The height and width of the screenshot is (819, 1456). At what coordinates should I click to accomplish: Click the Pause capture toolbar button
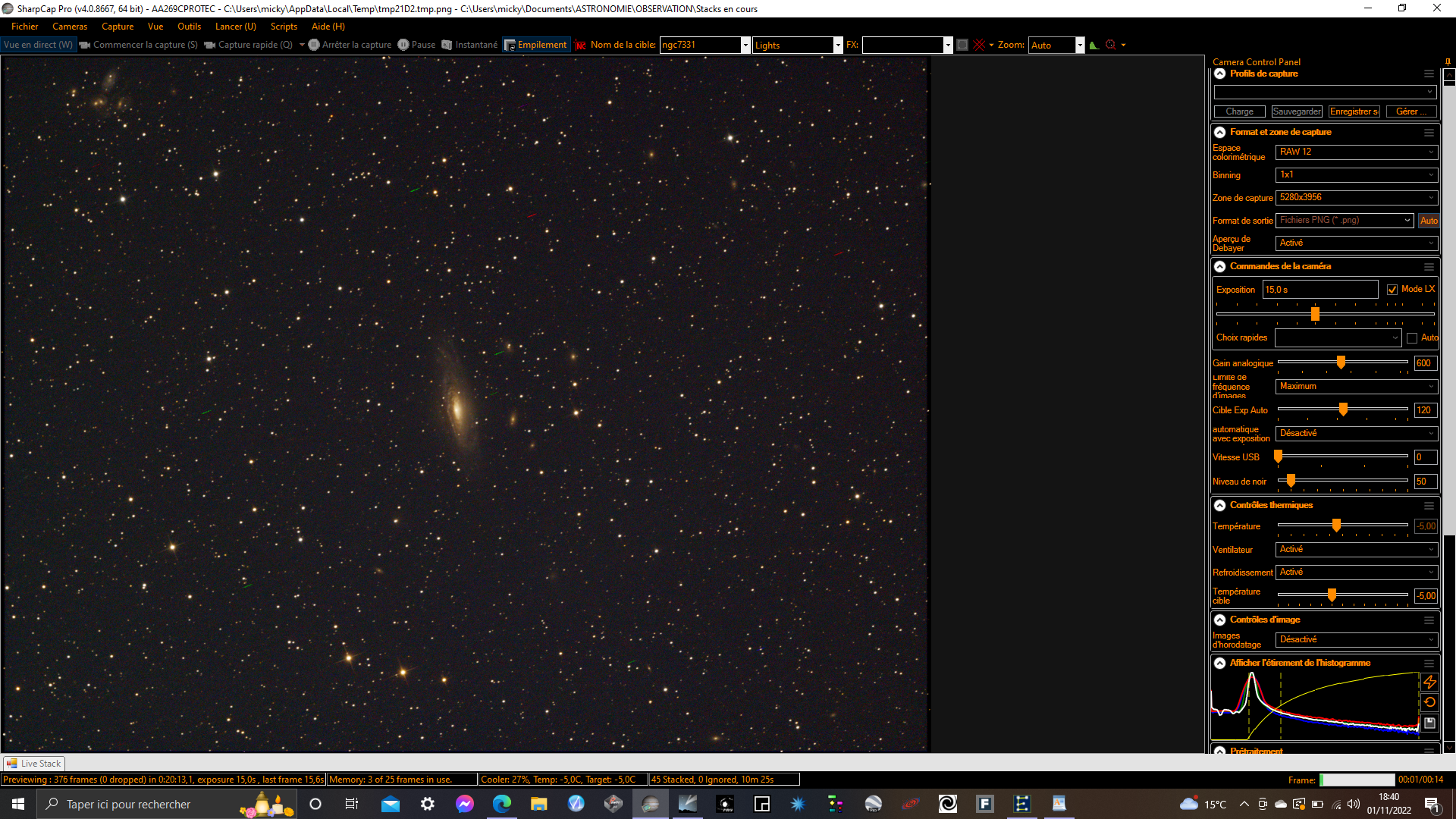[x=416, y=45]
